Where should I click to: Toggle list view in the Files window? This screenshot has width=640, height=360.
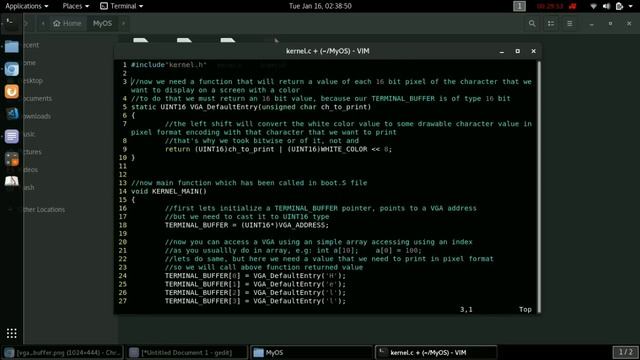tap(551, 23)
